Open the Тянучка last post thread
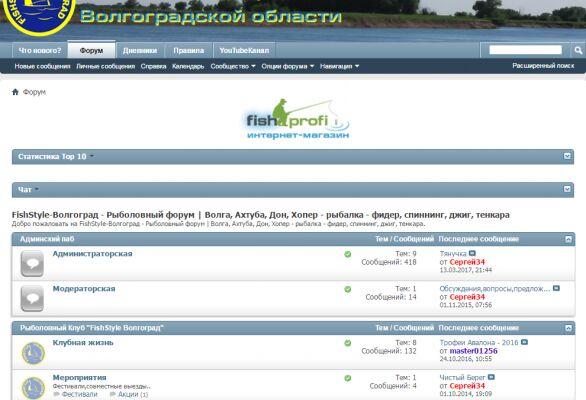586x400 pixels. coord(453,254)
